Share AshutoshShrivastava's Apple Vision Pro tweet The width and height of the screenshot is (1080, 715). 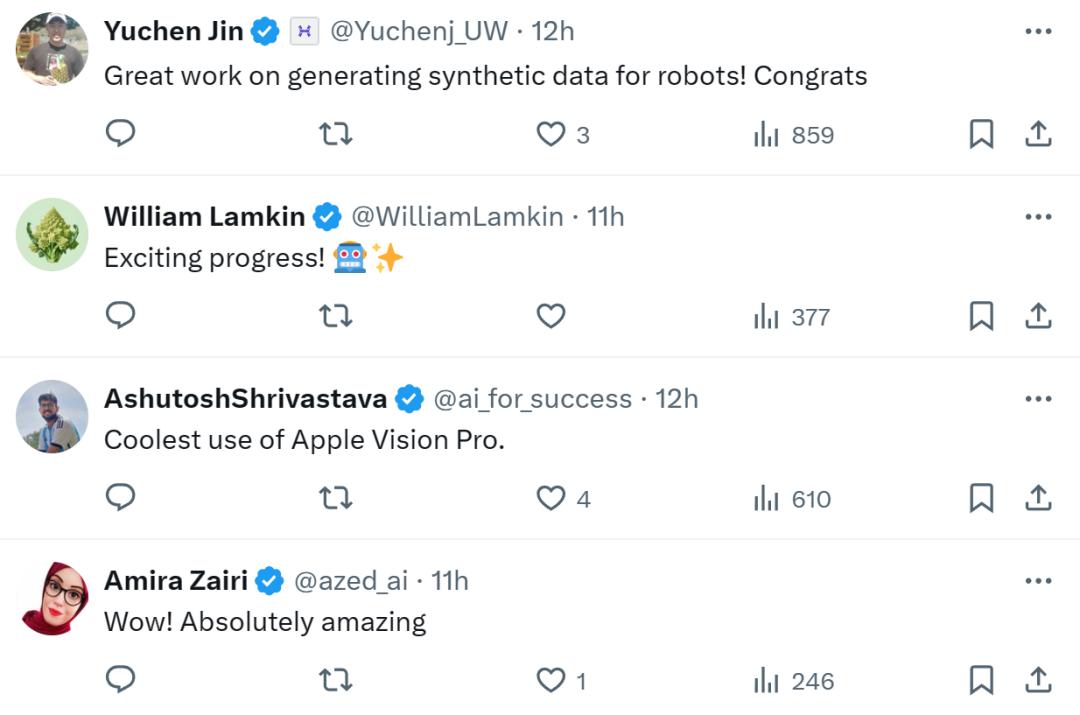tap(1039, 498)
